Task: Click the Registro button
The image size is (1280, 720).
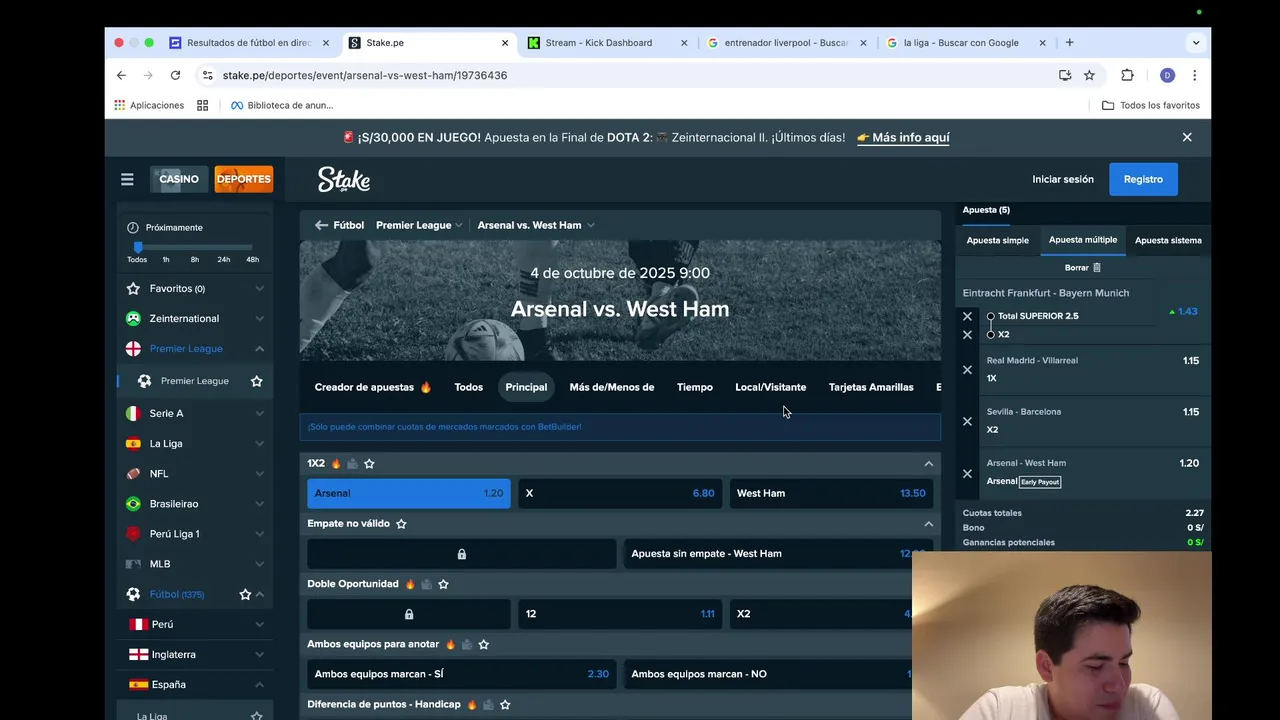Action: (1143, 179)
